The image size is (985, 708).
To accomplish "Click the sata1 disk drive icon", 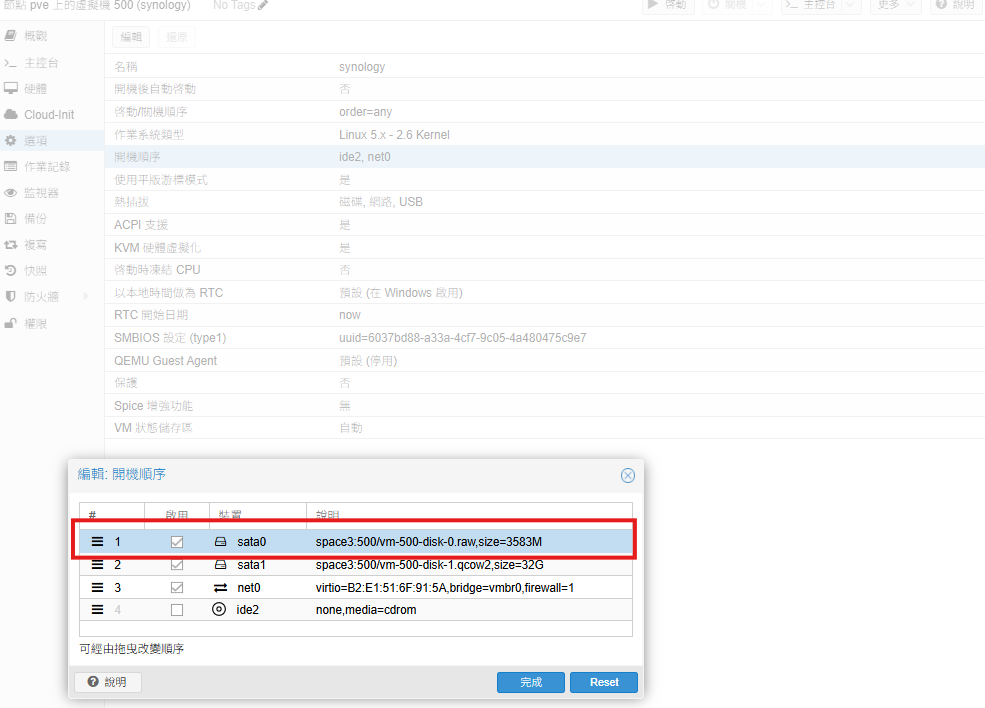I will pos(221,564).
